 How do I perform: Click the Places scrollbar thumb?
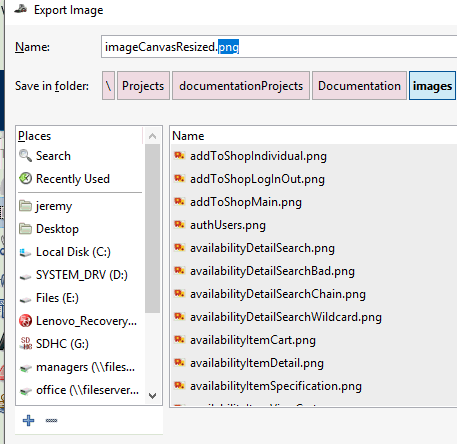153,228
